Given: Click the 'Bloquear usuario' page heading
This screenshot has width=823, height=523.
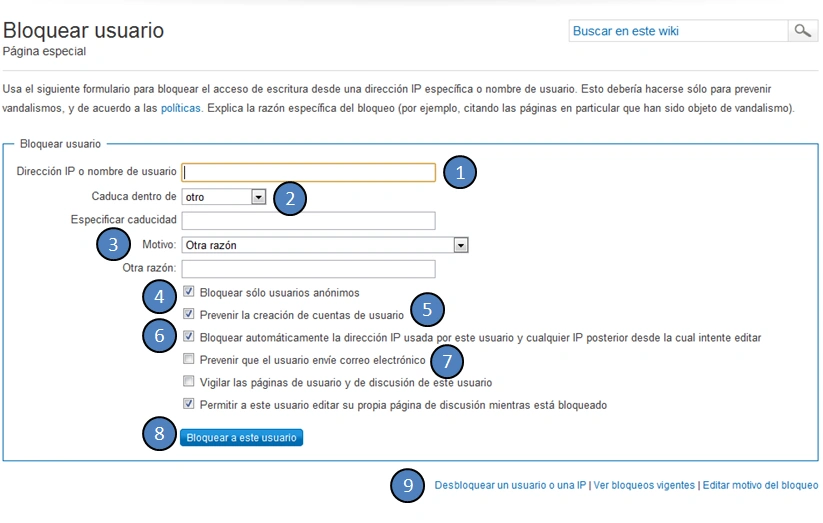Looking at the screenshot, I should (x=83, y=30).
